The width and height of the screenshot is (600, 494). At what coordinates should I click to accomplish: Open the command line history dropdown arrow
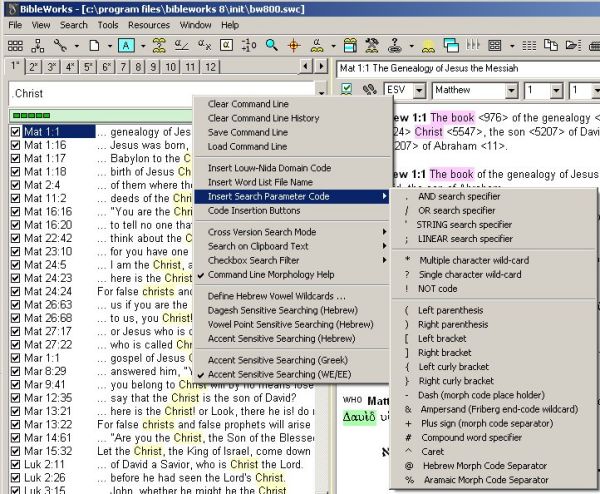coord(321,93)
